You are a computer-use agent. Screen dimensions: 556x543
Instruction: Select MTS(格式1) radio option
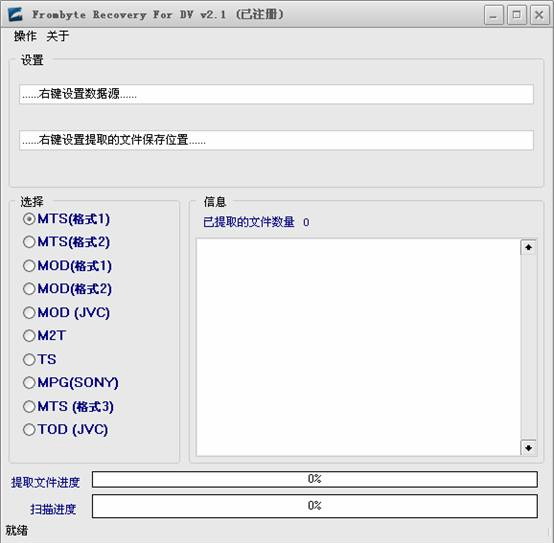click(x=66, y=219)
